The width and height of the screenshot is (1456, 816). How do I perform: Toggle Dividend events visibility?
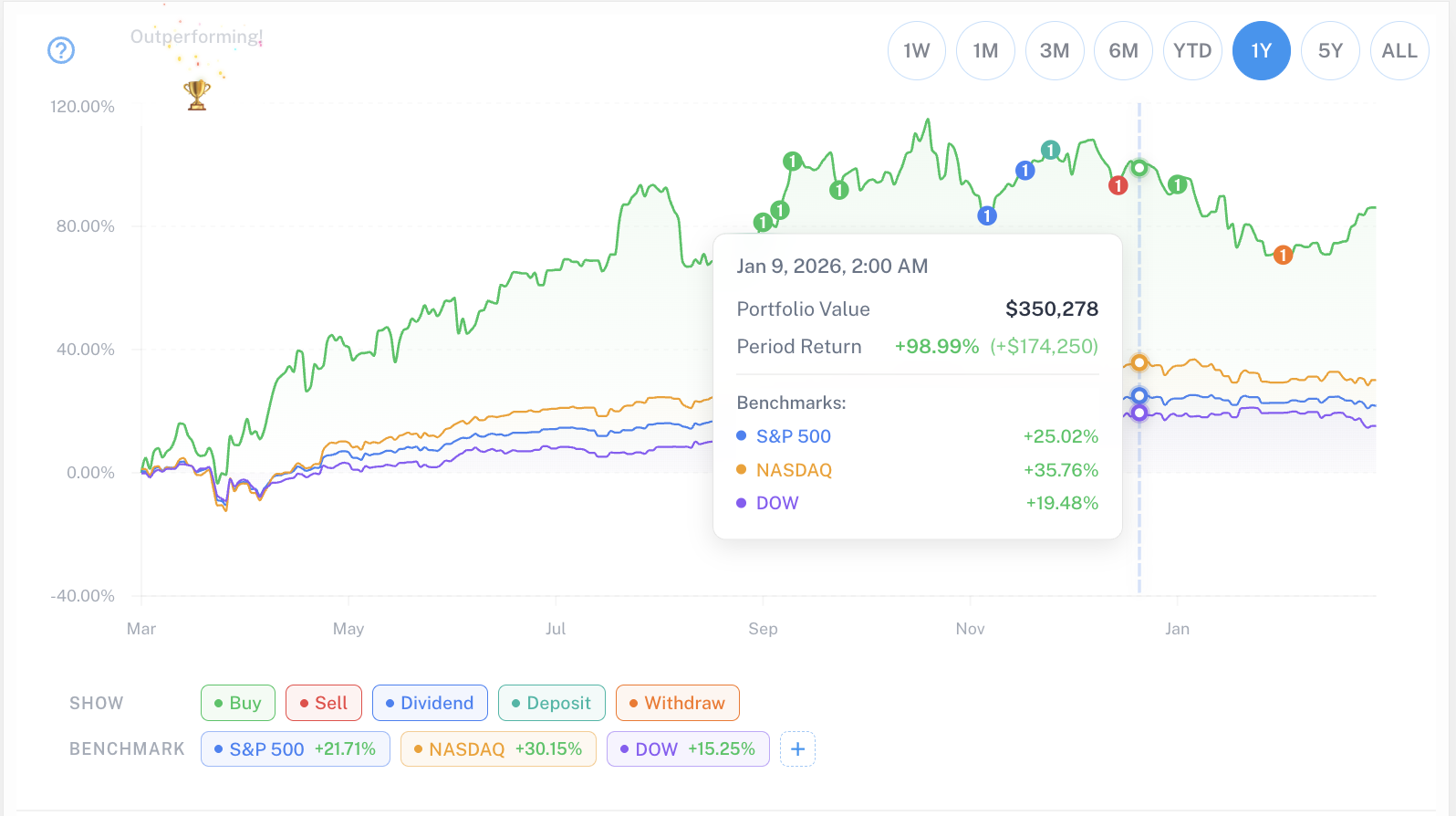pos(430,703)
